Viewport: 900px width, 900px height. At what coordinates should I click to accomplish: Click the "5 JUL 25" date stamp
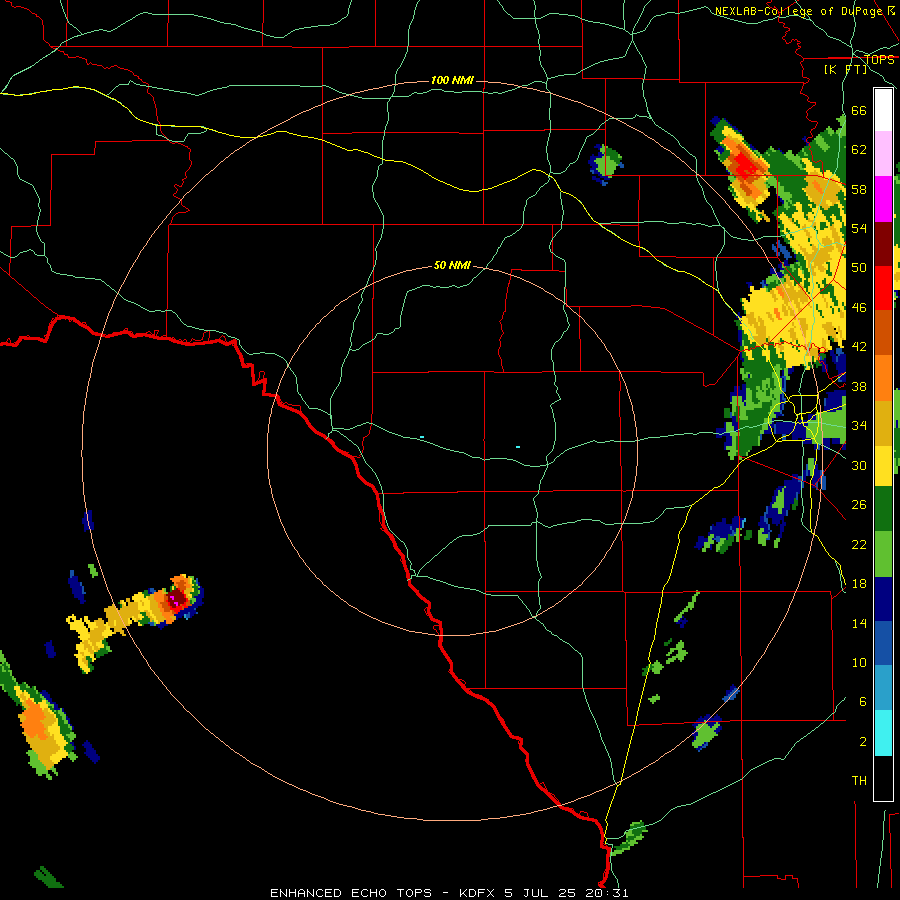pyautogui.click(x=542, y=893)
